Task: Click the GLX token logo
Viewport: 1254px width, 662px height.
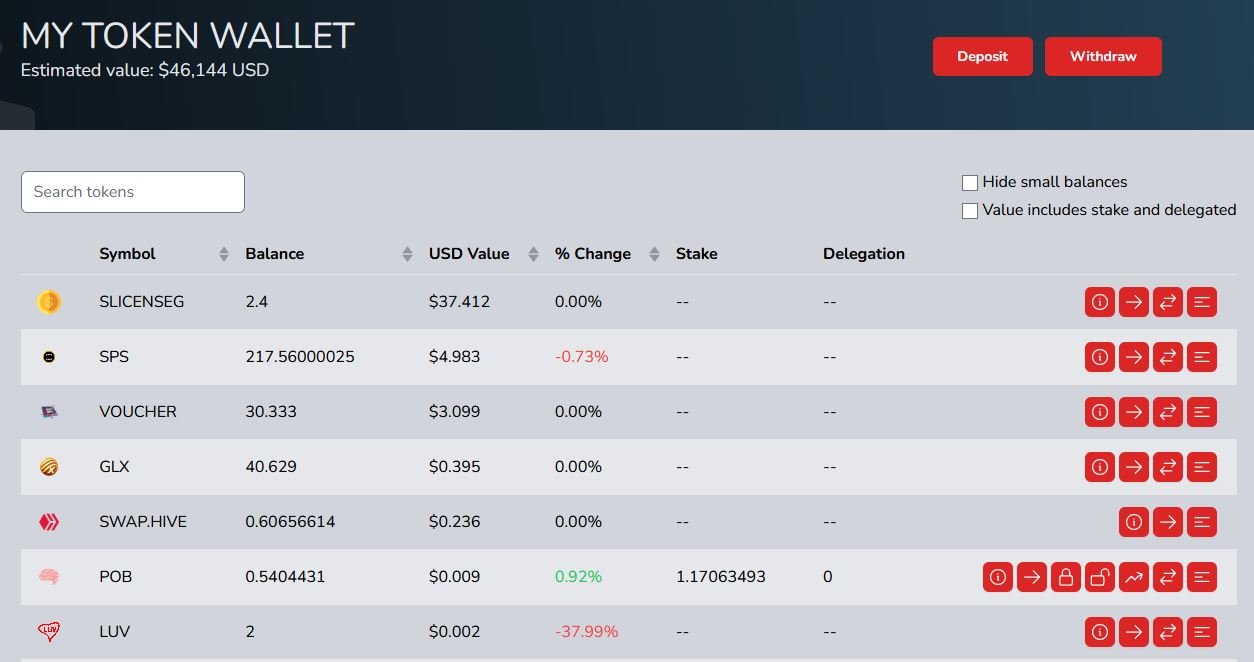Action: [x=49, y=467]
